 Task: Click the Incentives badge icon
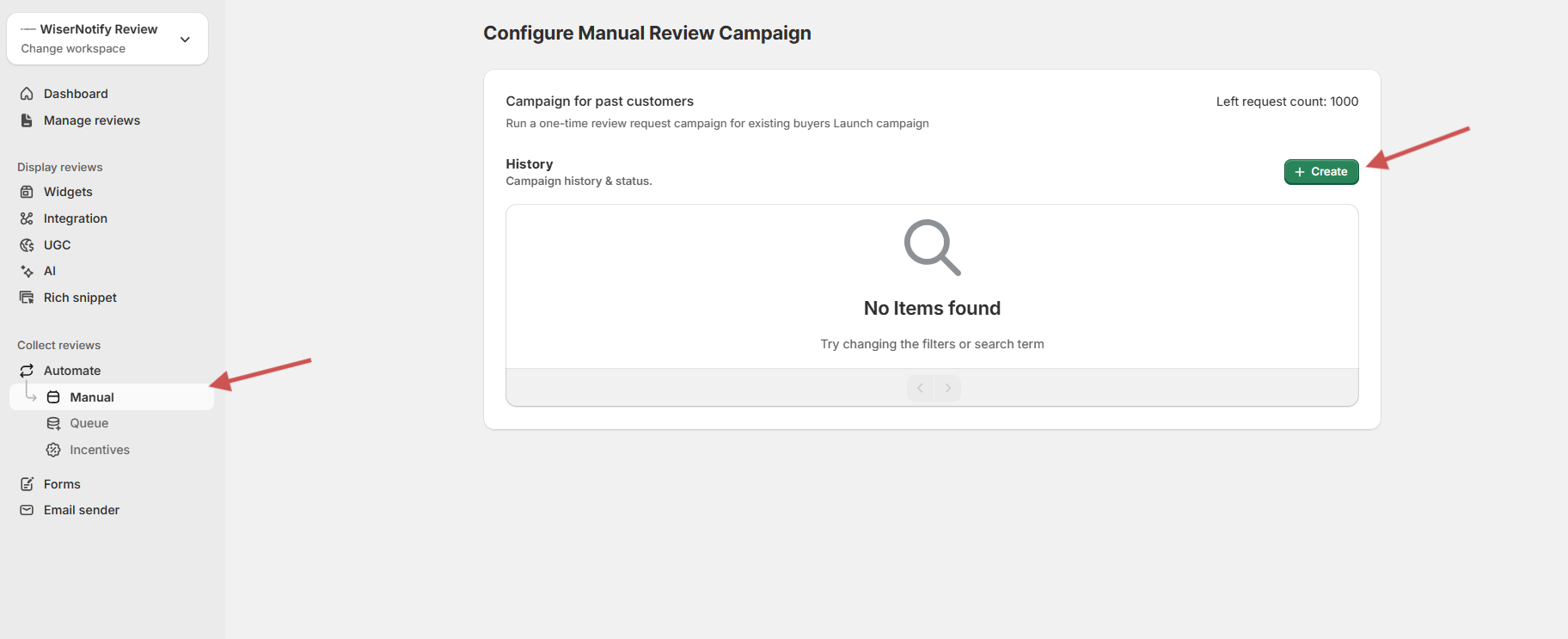pyautogui.click(x=53, y=450)
